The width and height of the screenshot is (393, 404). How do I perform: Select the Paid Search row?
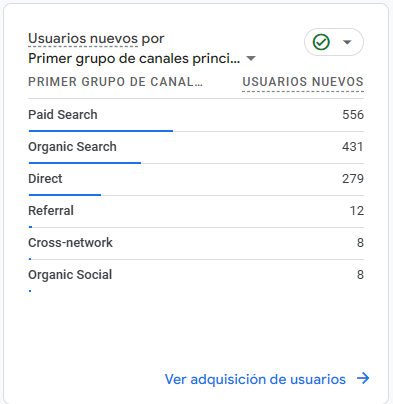pos(196,115)
